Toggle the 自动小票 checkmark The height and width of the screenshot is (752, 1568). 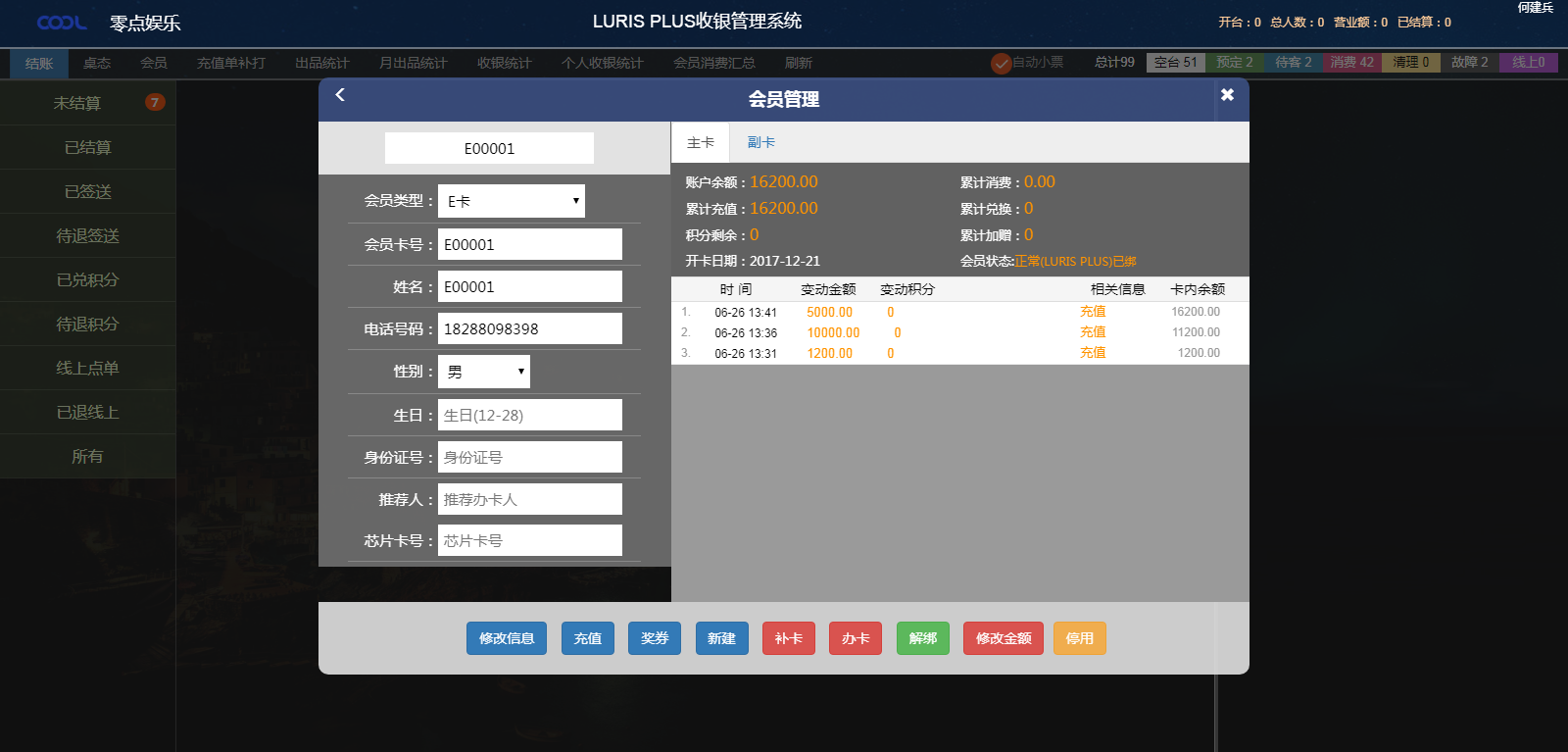click(x=1001, y=64)
